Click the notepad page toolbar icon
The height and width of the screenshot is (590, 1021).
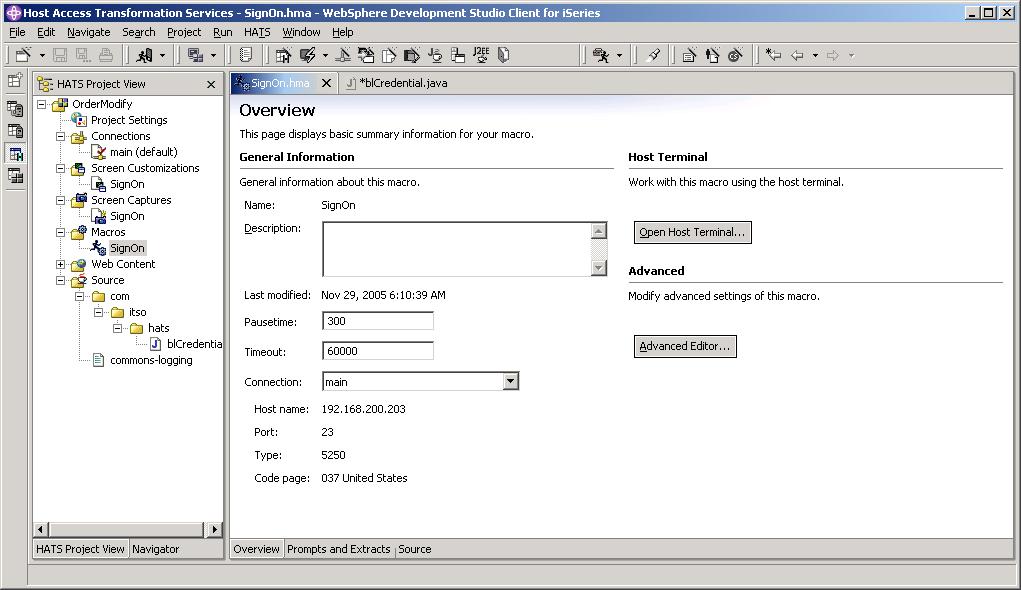click(245, 55)
